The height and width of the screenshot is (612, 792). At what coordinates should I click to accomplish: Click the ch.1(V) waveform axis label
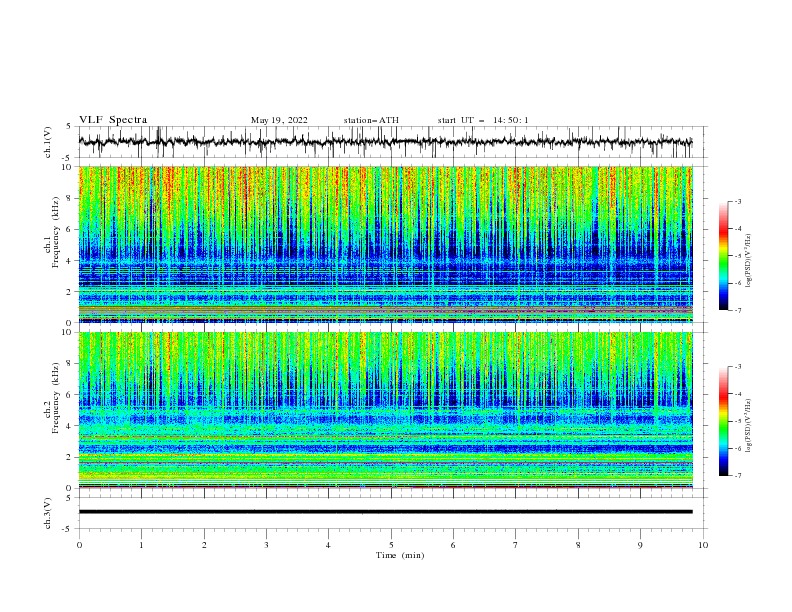[48, 142]
